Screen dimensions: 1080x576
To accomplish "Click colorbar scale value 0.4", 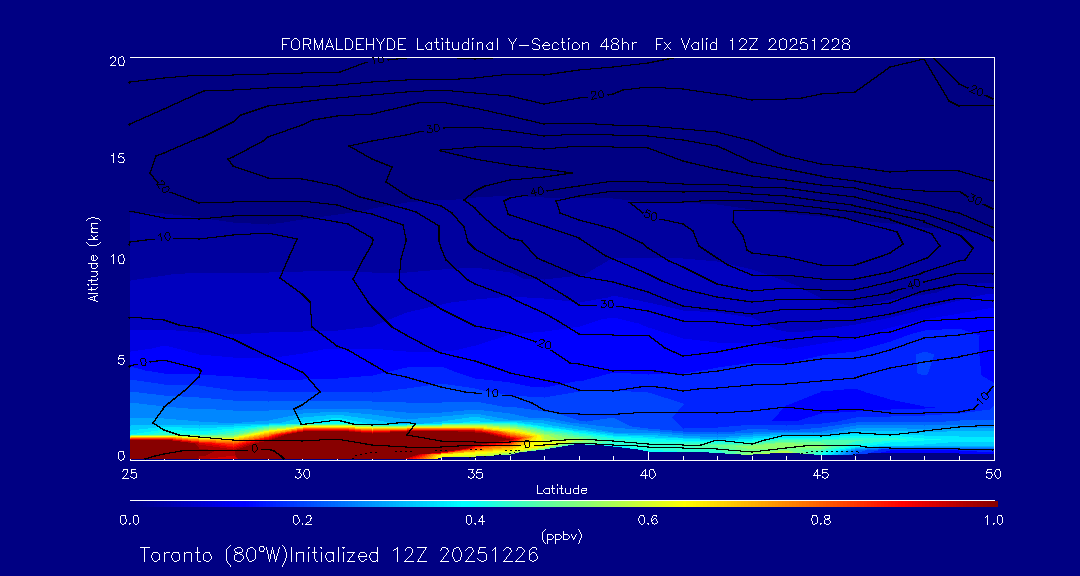I will [475, 521].
